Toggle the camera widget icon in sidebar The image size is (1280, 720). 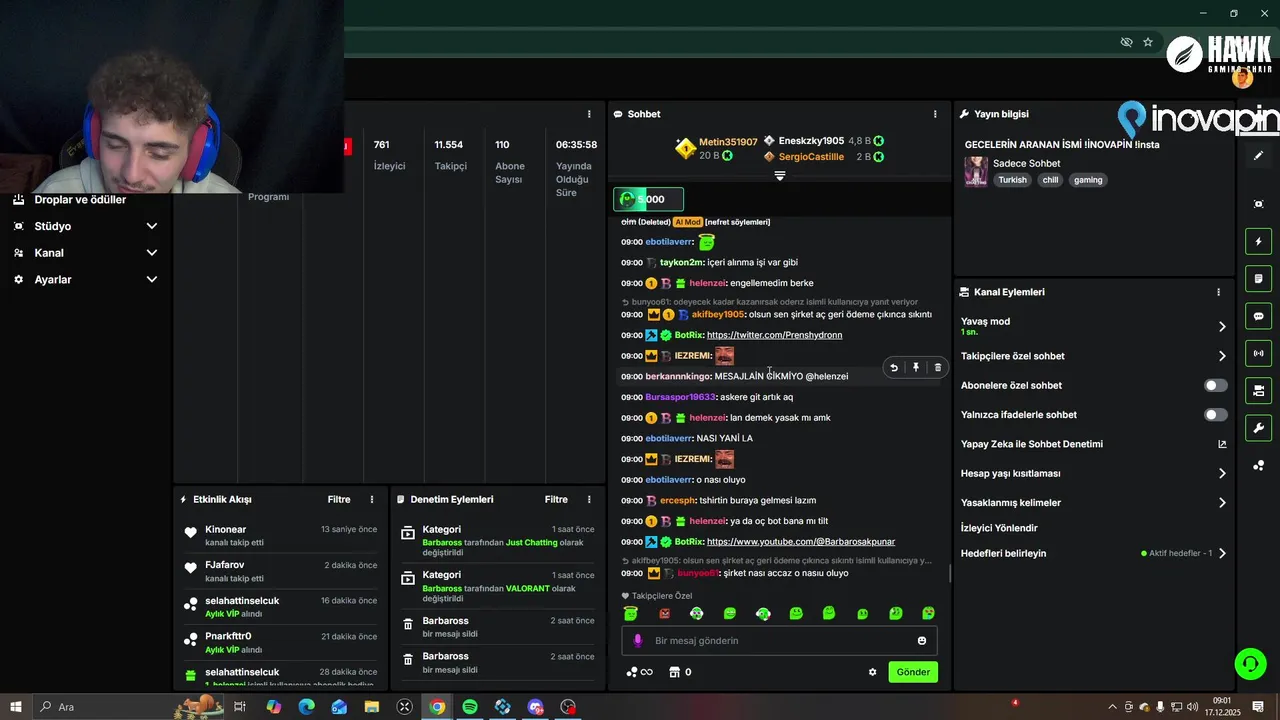1258,390
